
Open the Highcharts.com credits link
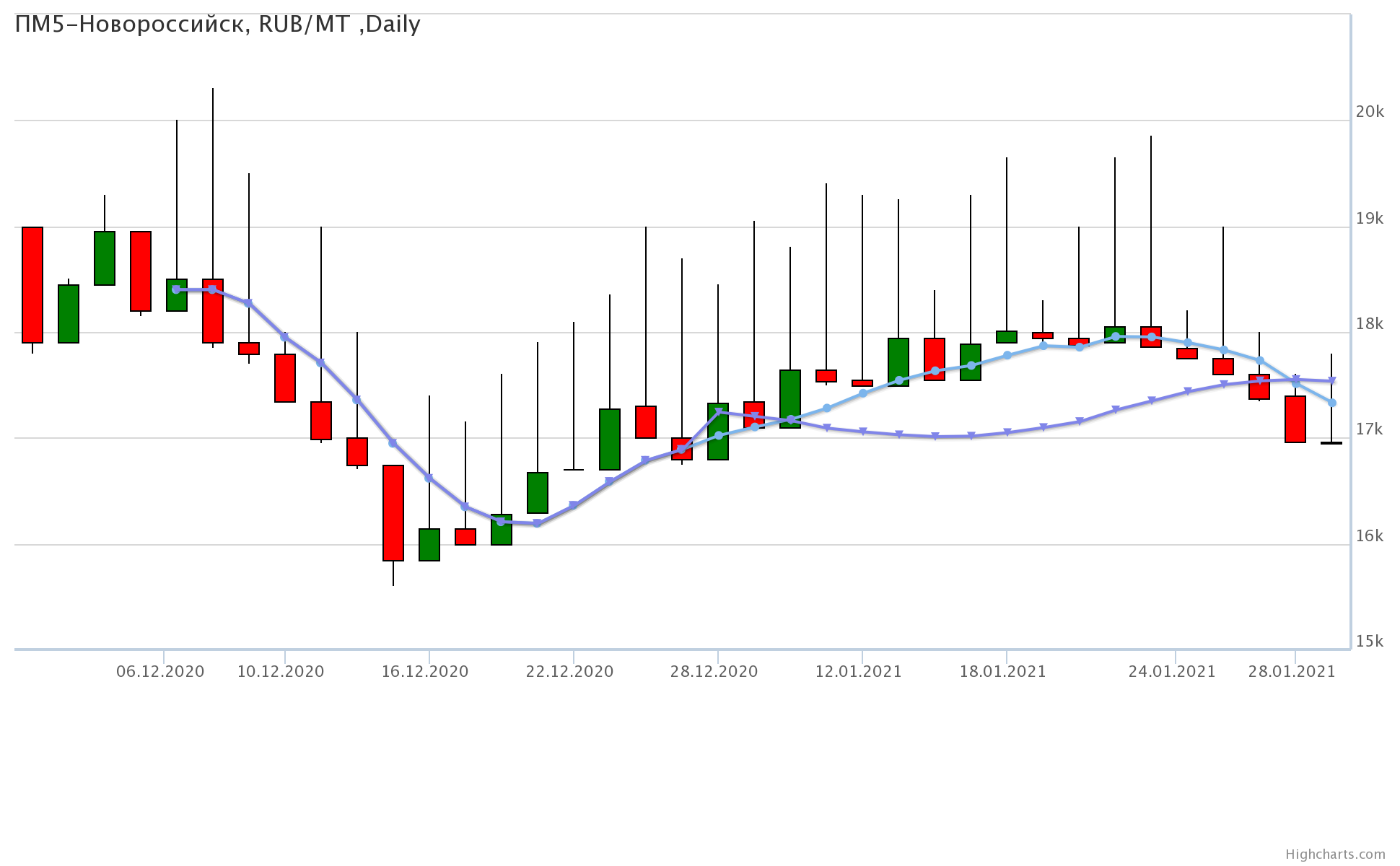[1335, 854]
